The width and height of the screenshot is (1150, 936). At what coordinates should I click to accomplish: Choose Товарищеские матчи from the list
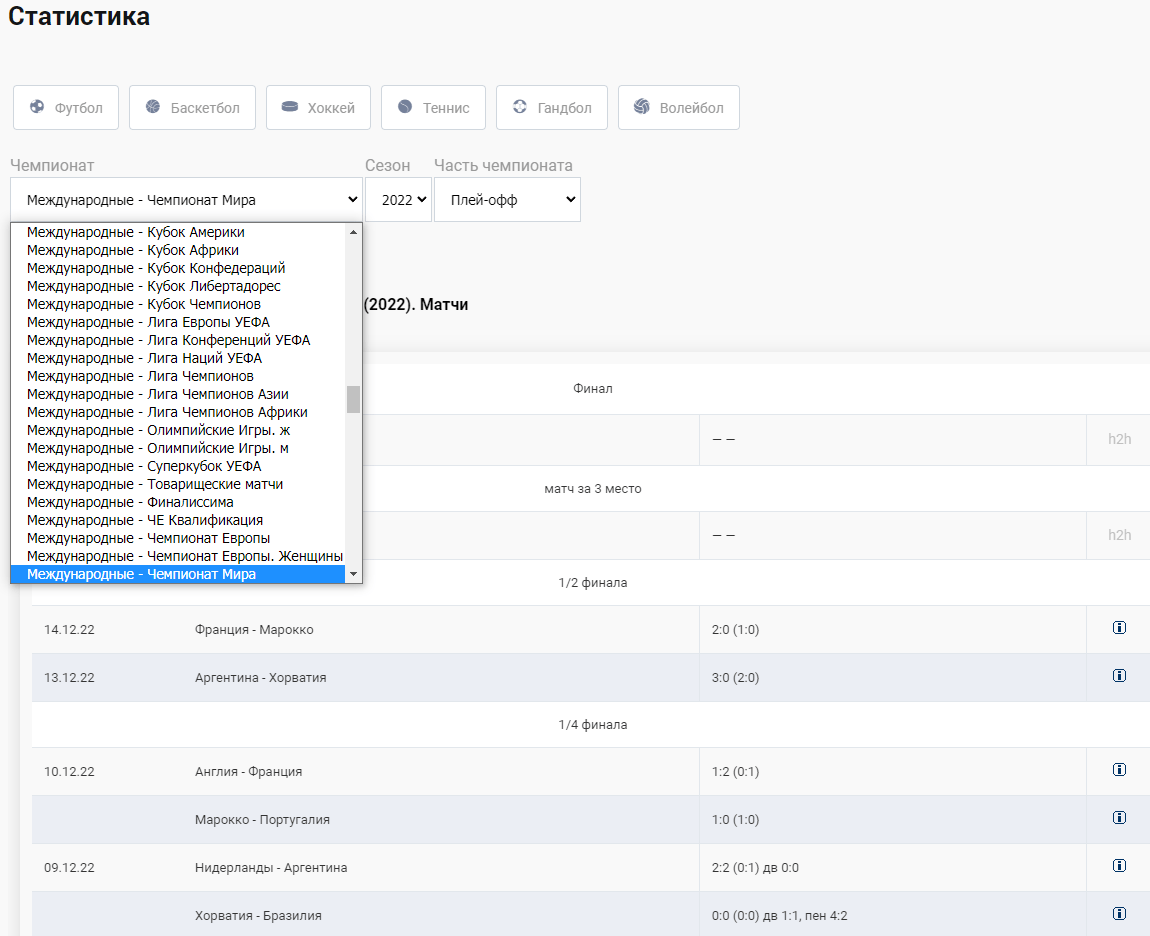(178, 484)
